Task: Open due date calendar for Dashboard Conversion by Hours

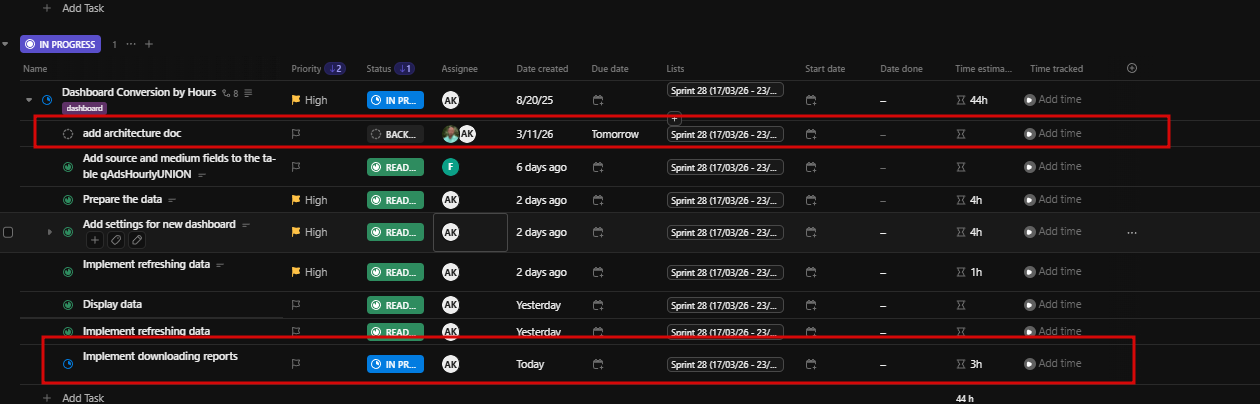Action: pyautogui.click(x=598, y=100)
